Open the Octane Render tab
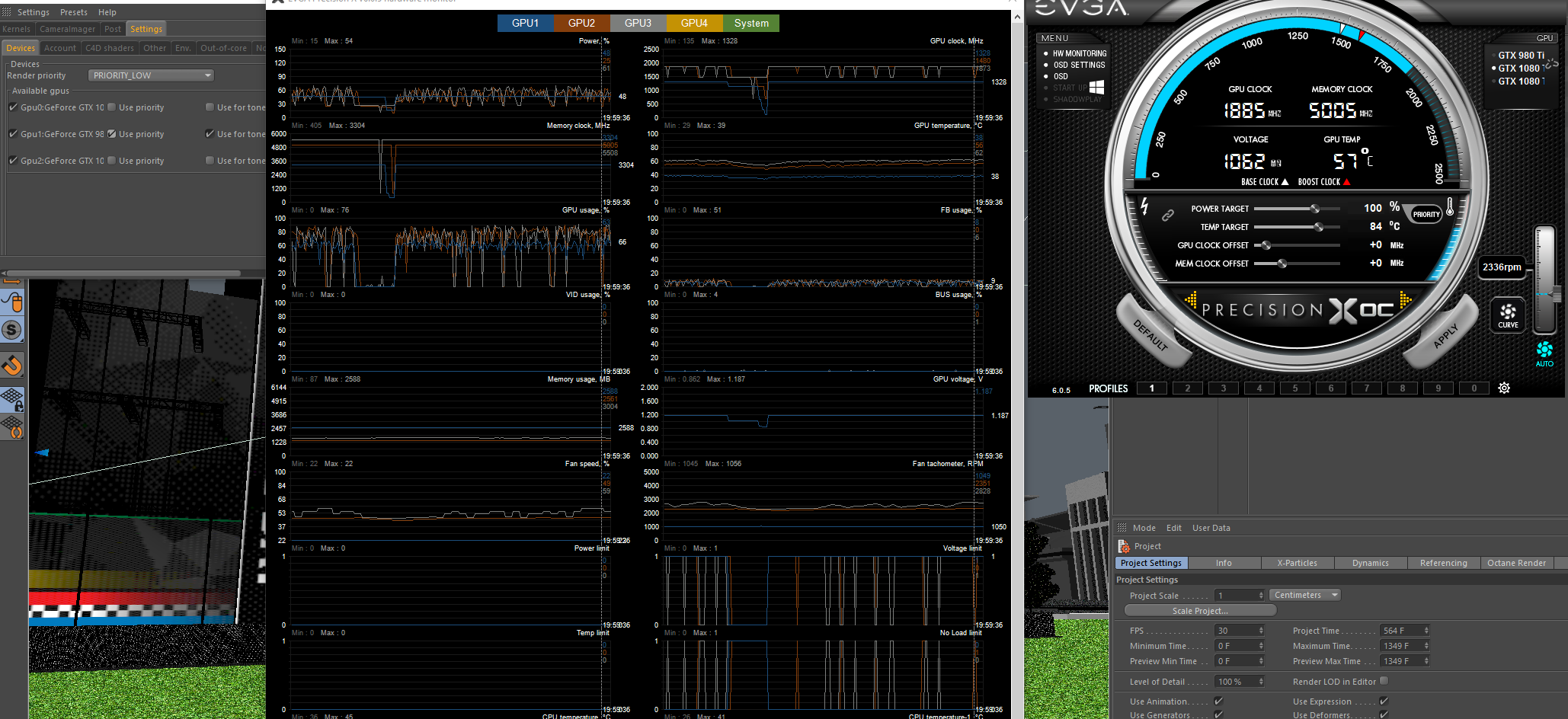1568x719 pixels. coord(1516,563)
